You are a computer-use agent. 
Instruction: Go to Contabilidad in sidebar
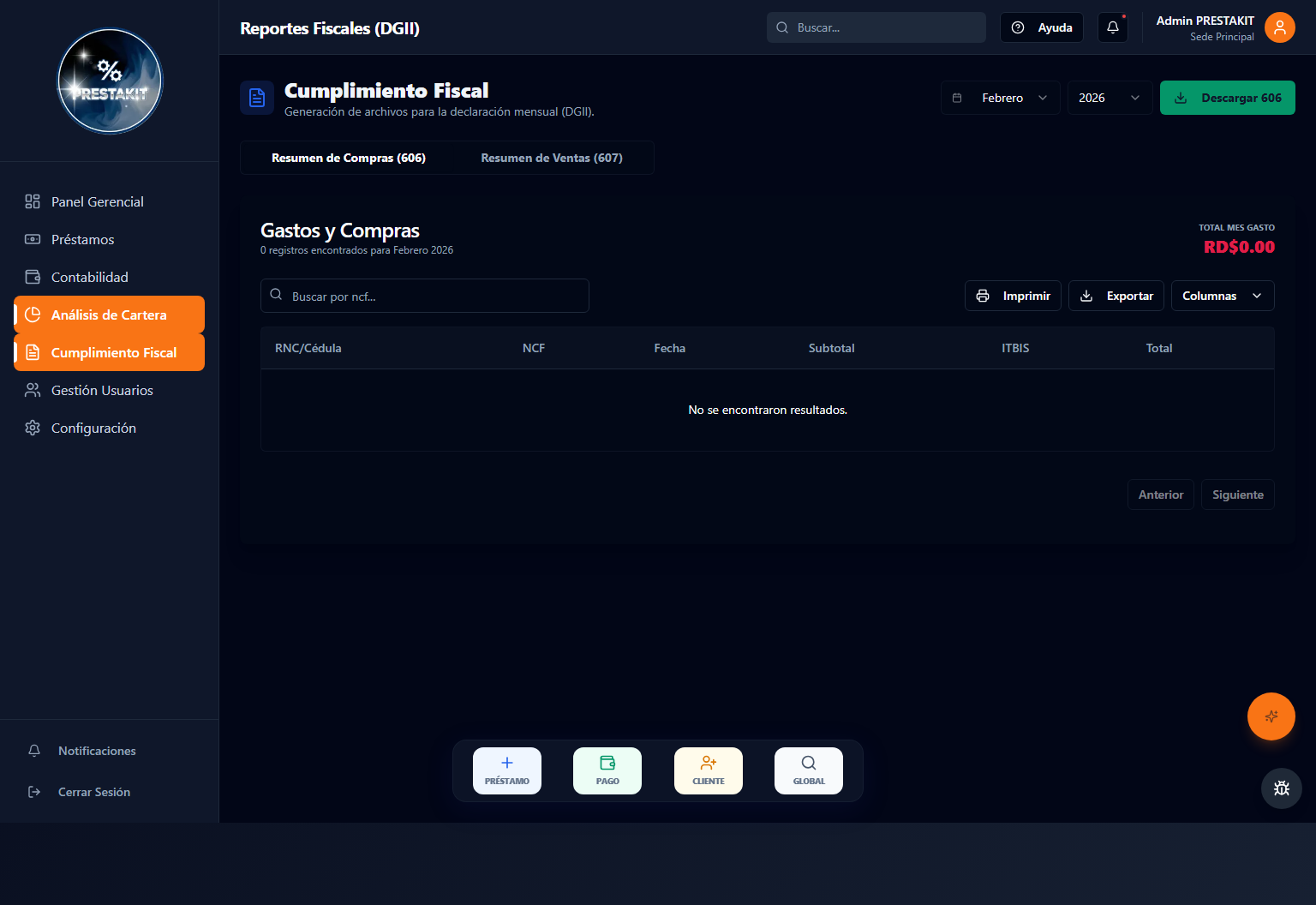(109, 277)
